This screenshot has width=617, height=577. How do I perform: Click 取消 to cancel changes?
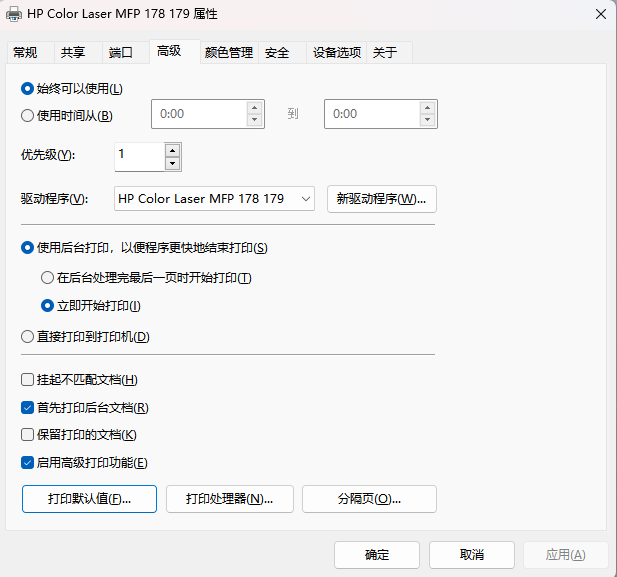(x=472, y=555)
